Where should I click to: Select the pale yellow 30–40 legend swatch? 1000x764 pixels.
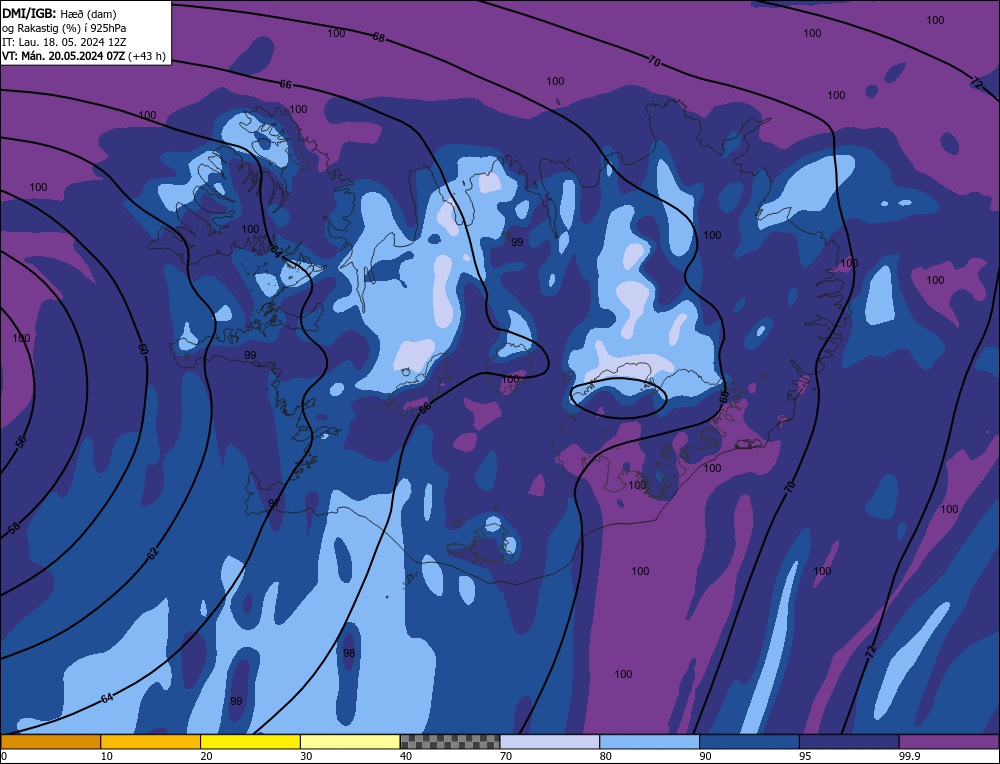[350, 741]
